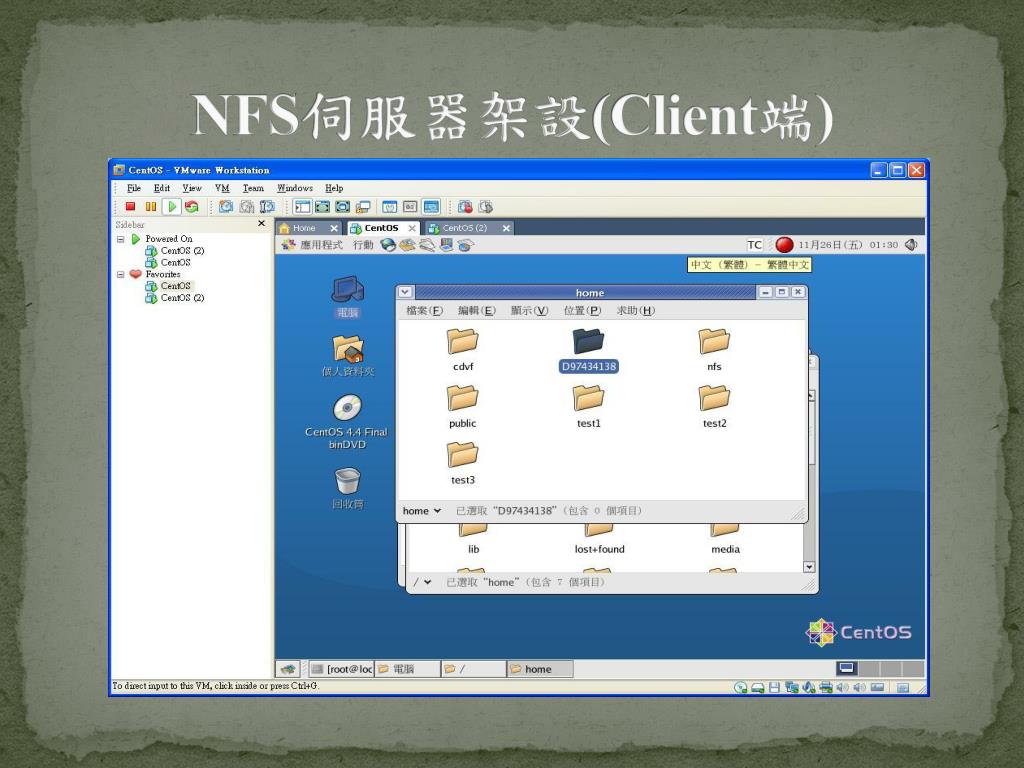Click the summary view toolbar icon
This screenshot has width=1024, height=768.
pos(389,206)
